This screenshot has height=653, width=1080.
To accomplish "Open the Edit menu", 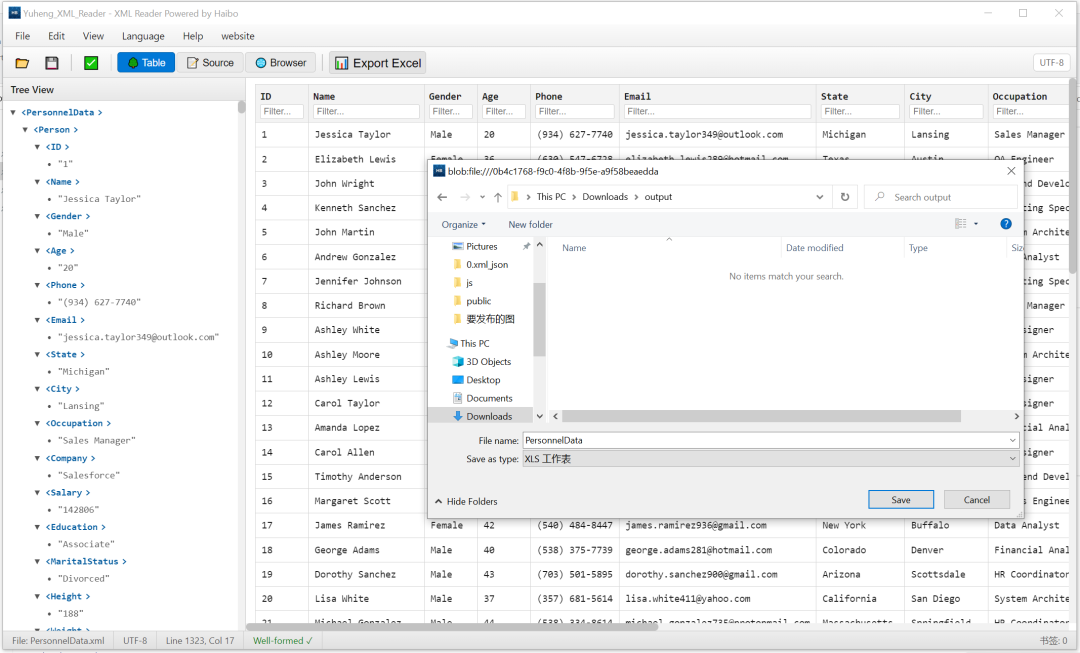I will pyautogui.click(x=56, y=36).
